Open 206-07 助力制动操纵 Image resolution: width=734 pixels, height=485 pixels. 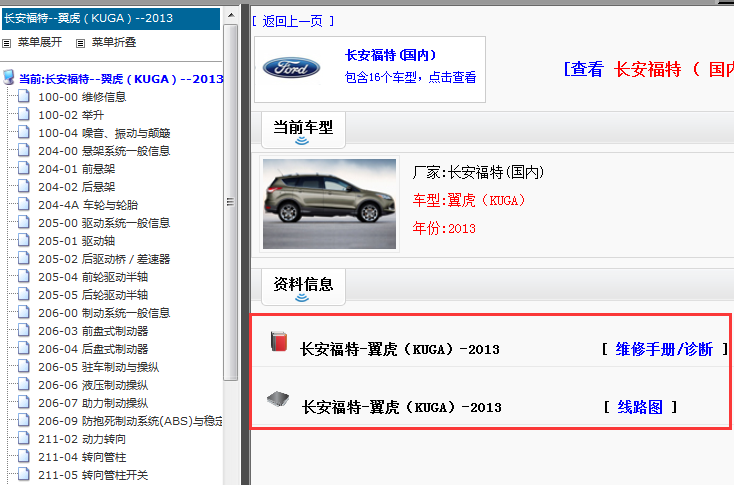point(93,403)
